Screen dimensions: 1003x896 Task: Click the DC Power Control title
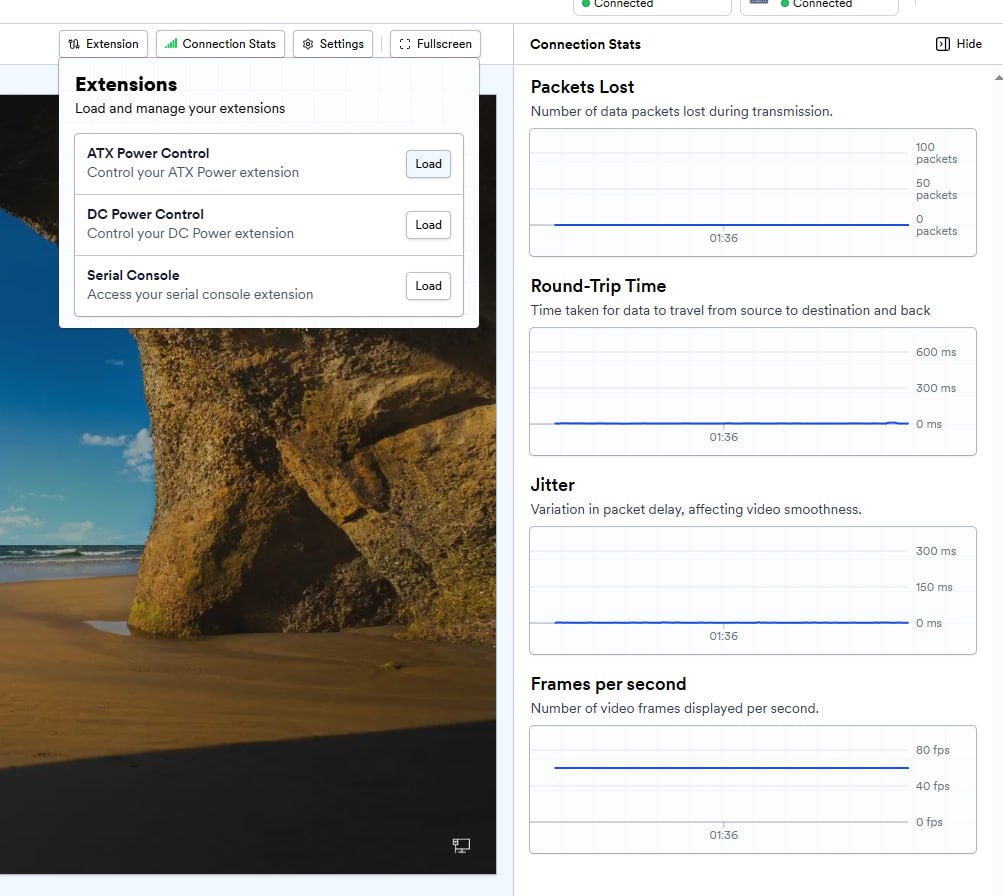click(x=145, y=214)
